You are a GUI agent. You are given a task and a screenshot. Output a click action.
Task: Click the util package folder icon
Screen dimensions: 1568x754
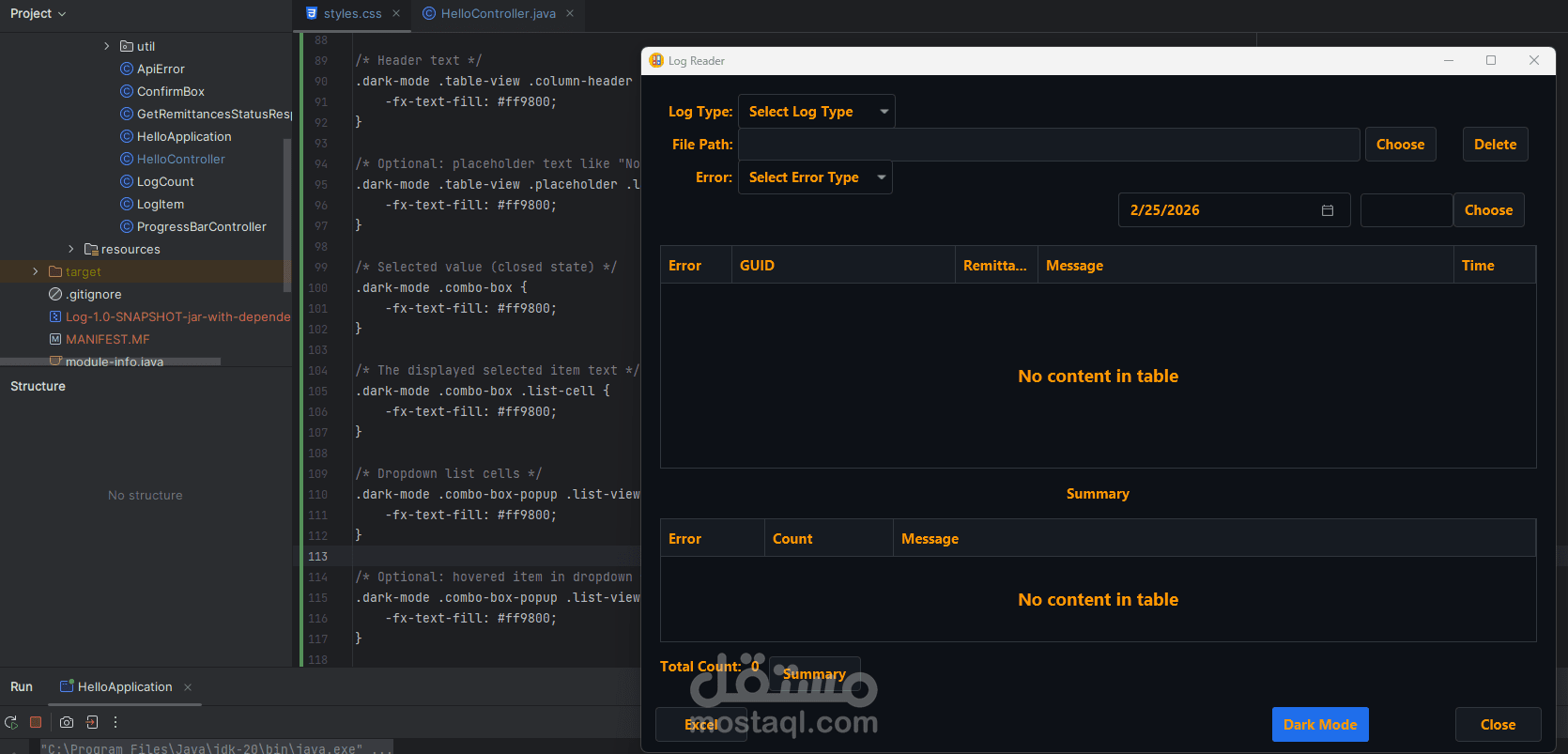tap(127, 46)
